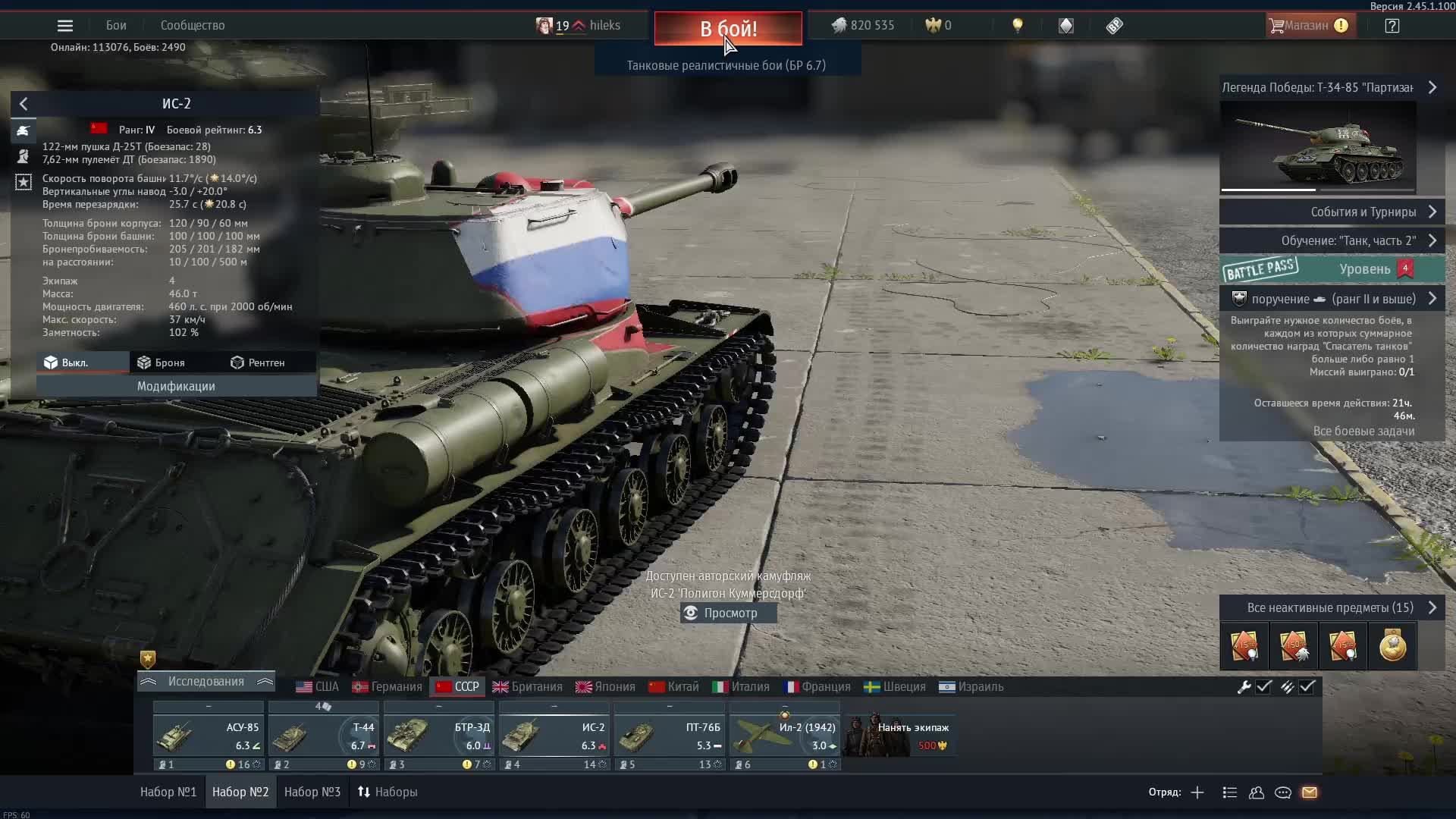
Task: Start battle with В бой! button
Action: coord(728,29)
